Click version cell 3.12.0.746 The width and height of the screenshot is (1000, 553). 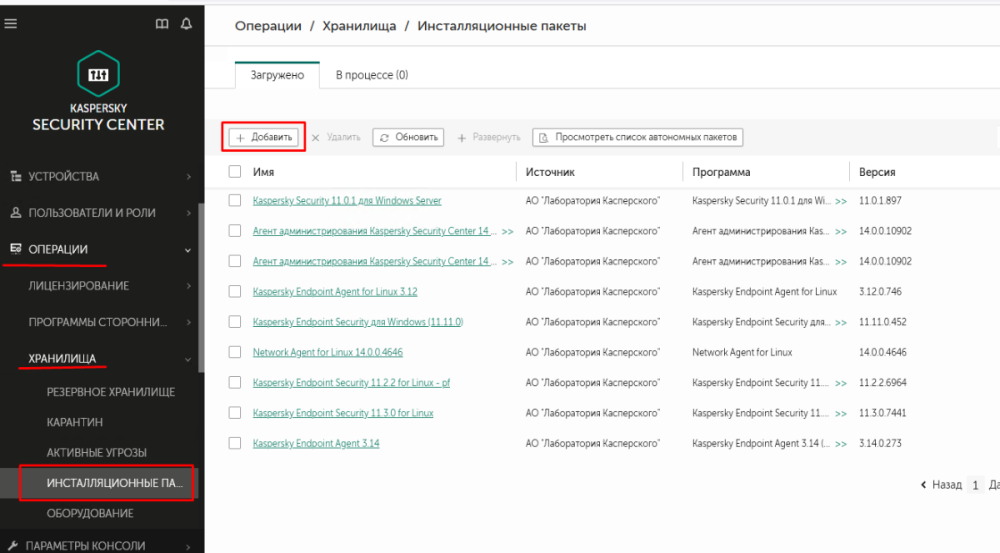(880, 291)
